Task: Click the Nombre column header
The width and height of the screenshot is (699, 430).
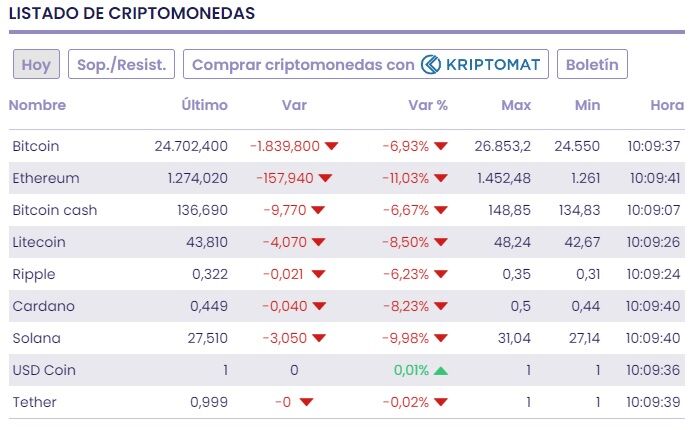Action: (37, 105)
